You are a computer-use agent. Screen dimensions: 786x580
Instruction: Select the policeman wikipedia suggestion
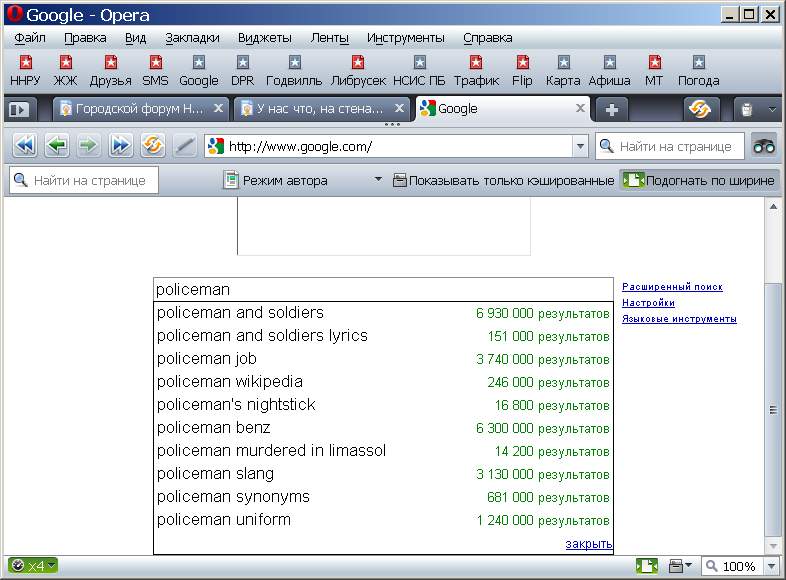click(x=230, y=382)
